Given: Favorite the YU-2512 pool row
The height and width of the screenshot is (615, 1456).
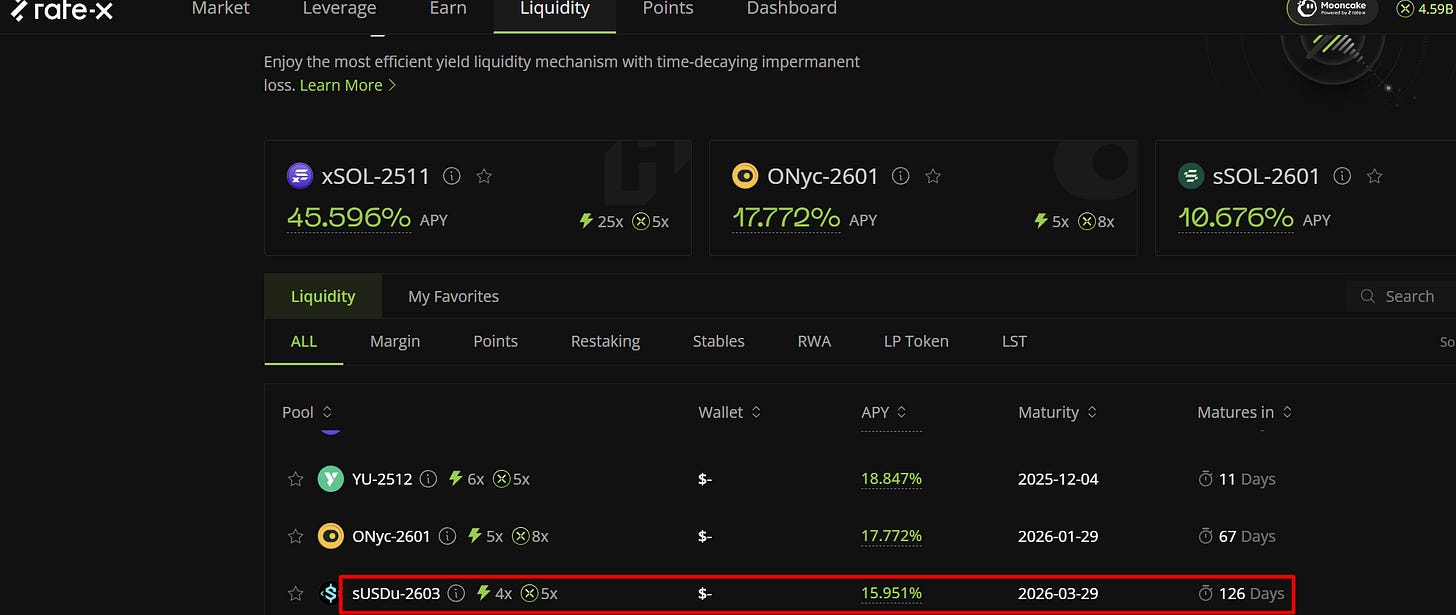Looking at the screenshot, I should click(295, 479).
